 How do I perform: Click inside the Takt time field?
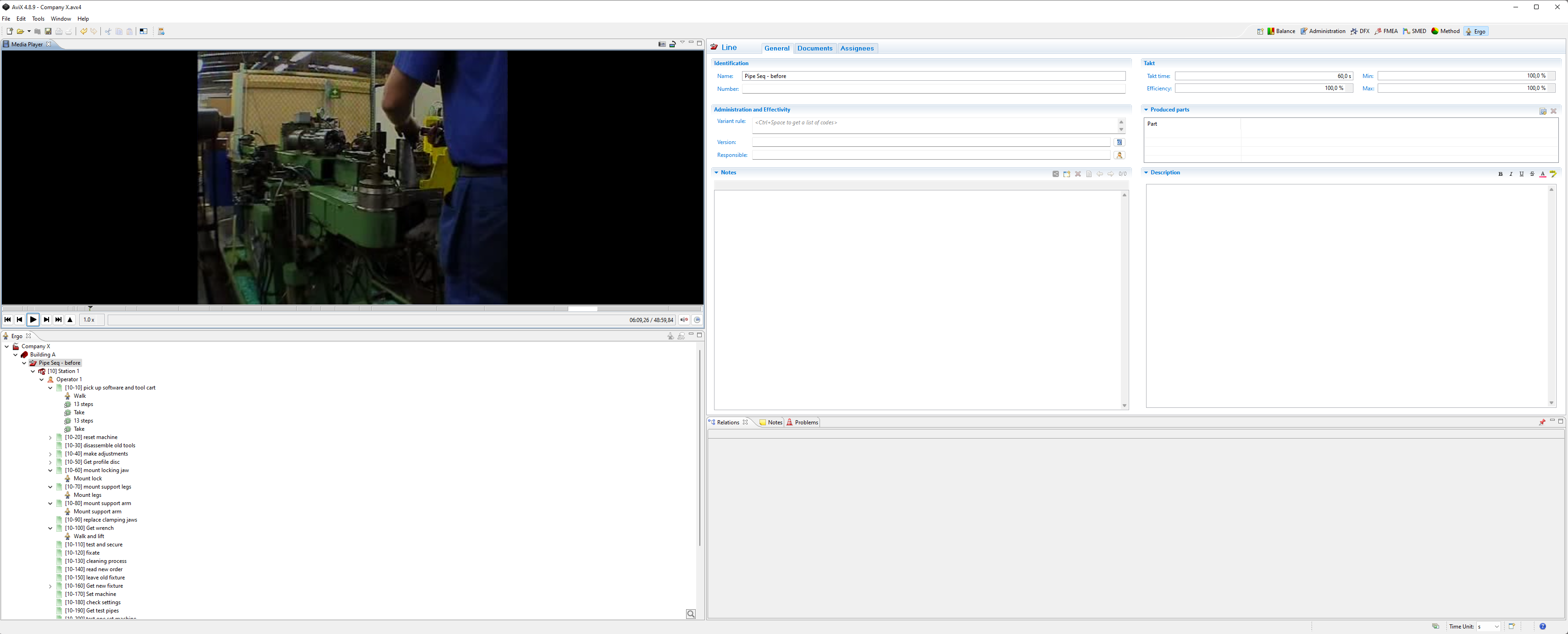[x=1263, y=76]
